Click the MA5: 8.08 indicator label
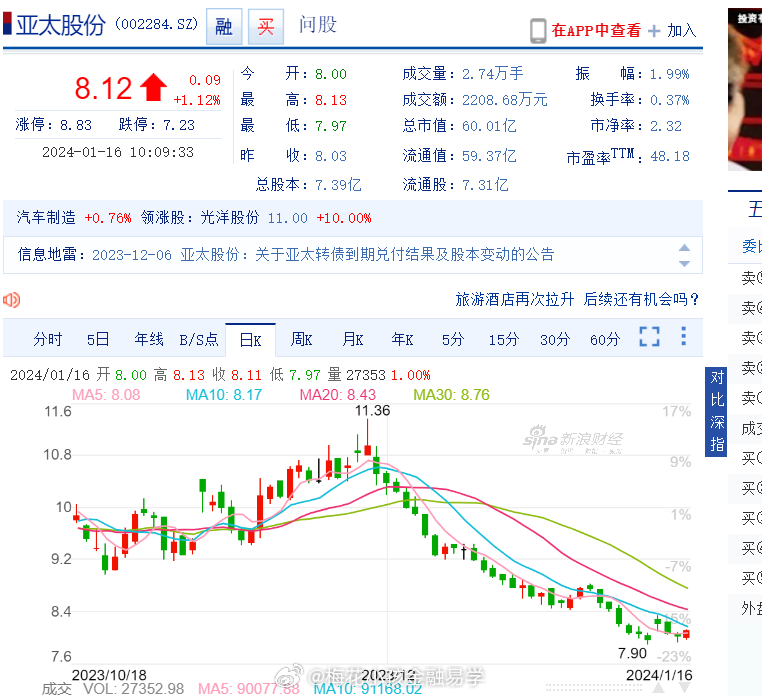 [106, 395]
